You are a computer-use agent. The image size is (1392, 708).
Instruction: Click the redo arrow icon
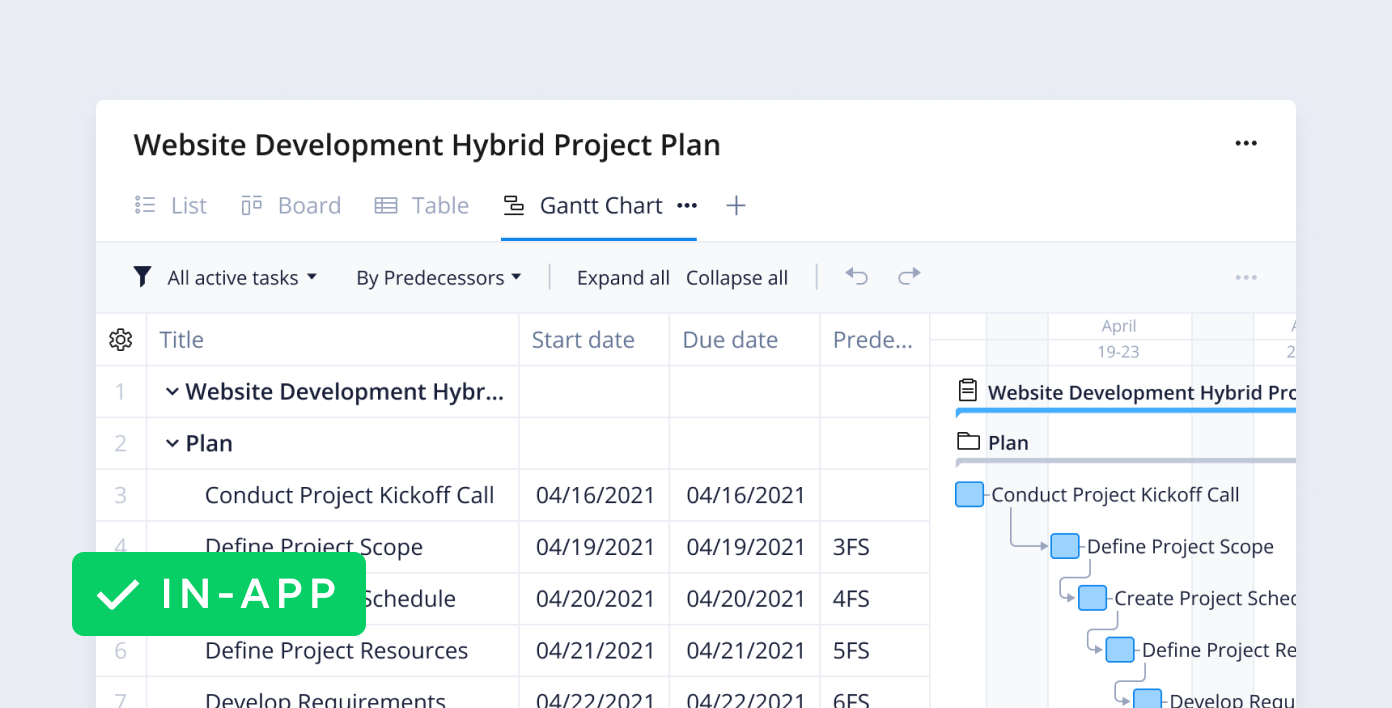click(x=909, y=277)
